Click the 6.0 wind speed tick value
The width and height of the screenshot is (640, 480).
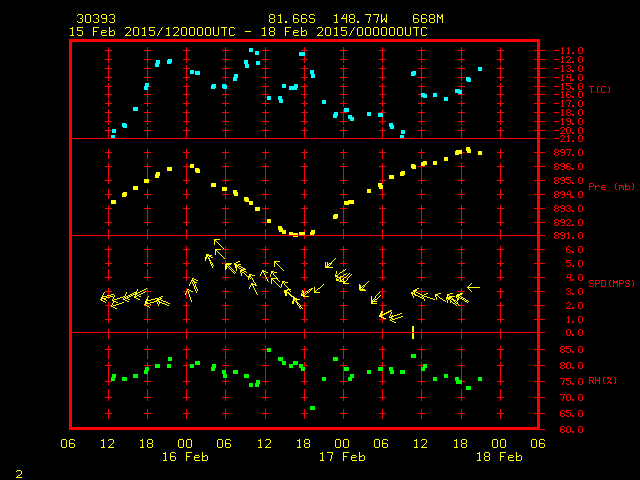pyautogui.click(x=574, y=250)
